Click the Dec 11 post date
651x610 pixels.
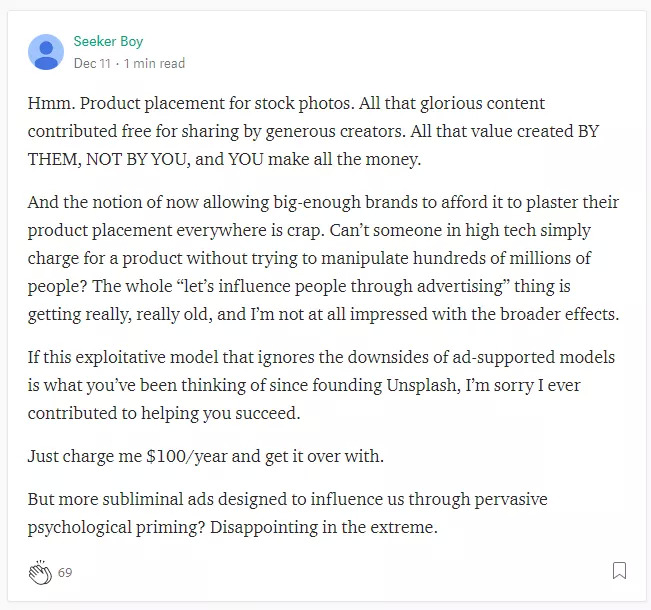[92, 63]
